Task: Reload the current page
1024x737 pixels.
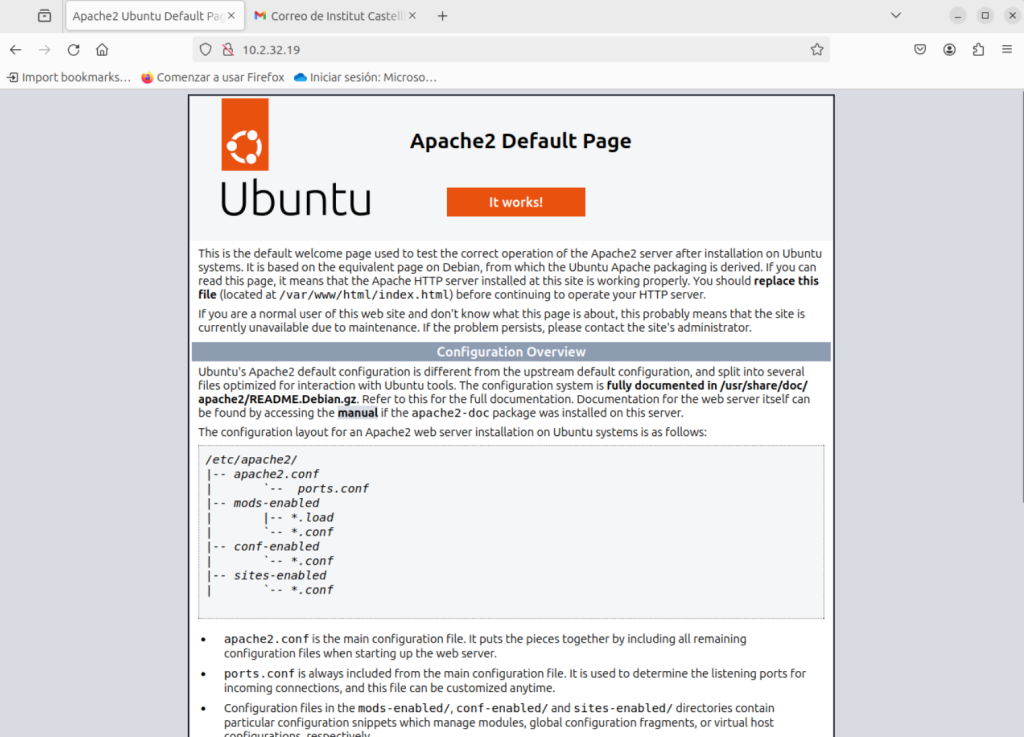Action: click(73, 50)
